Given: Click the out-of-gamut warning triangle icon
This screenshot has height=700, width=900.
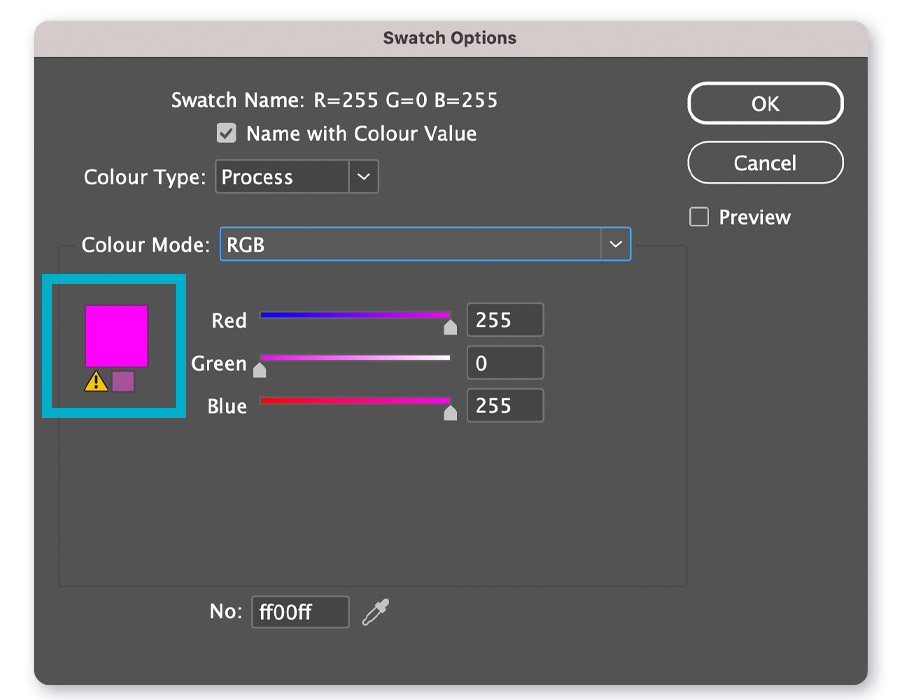Looking at the screenshot, I should pos(95,380).
